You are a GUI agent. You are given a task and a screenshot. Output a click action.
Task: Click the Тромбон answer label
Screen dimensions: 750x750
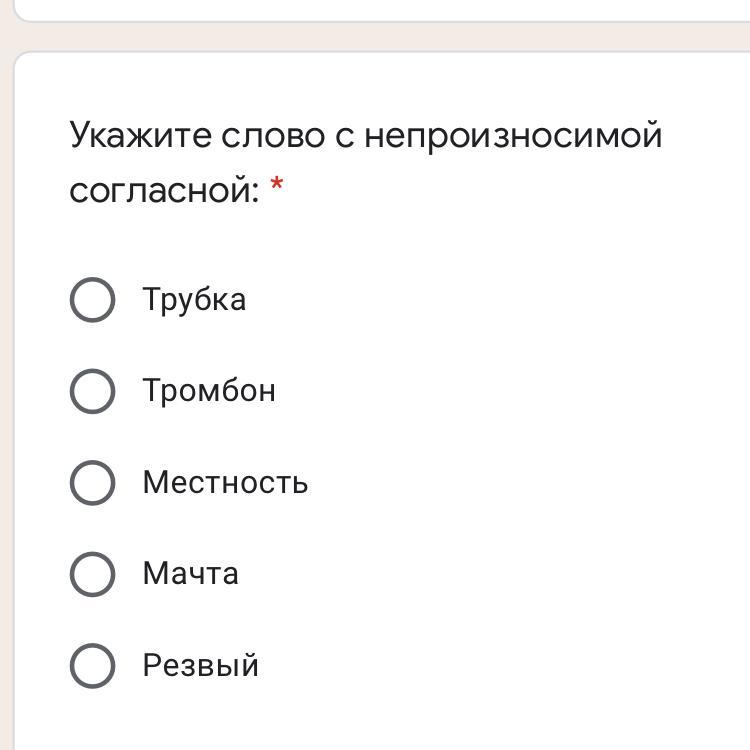[x=209, y=391]
